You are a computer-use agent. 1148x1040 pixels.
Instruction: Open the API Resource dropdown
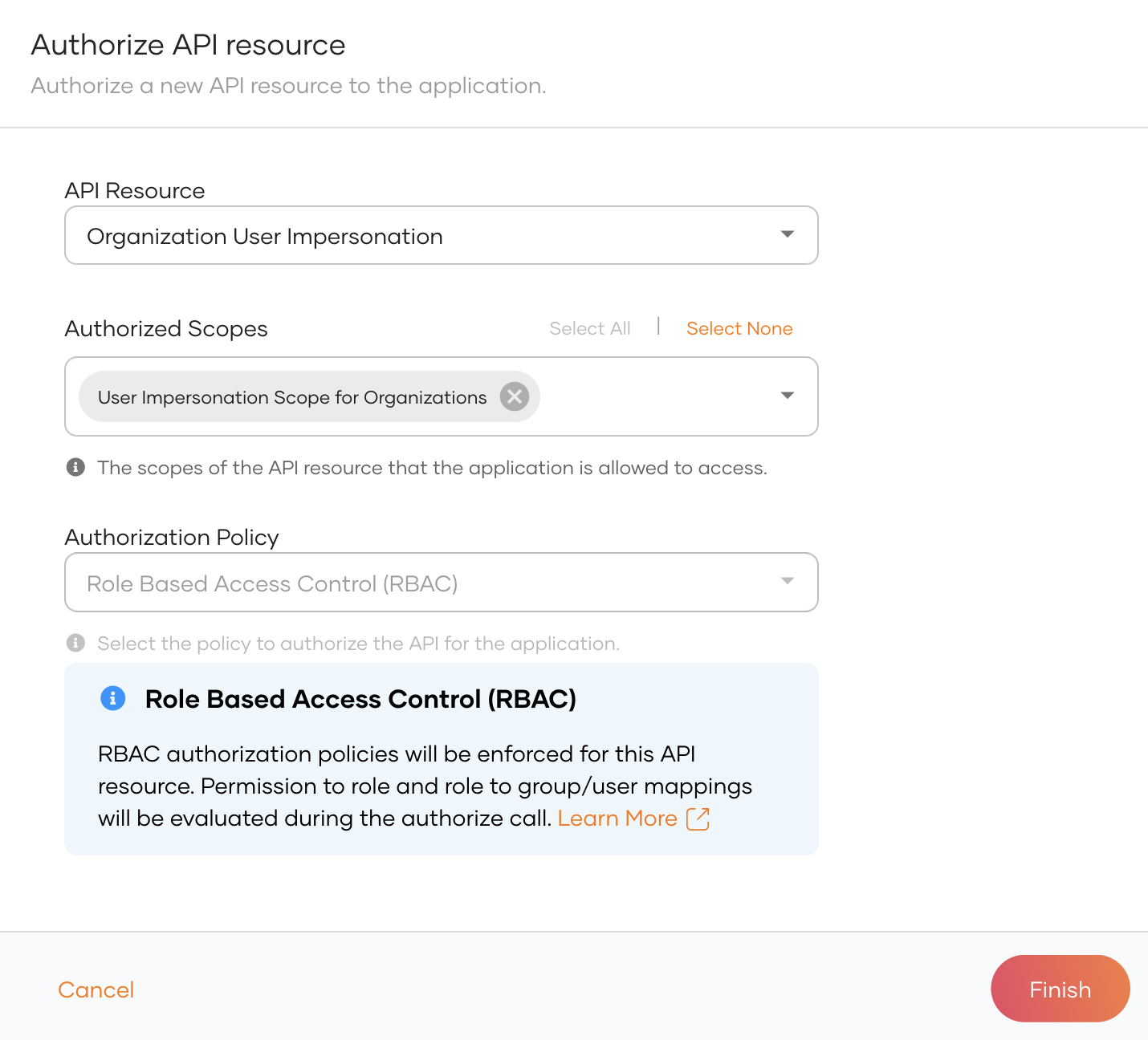pos(442,235)
